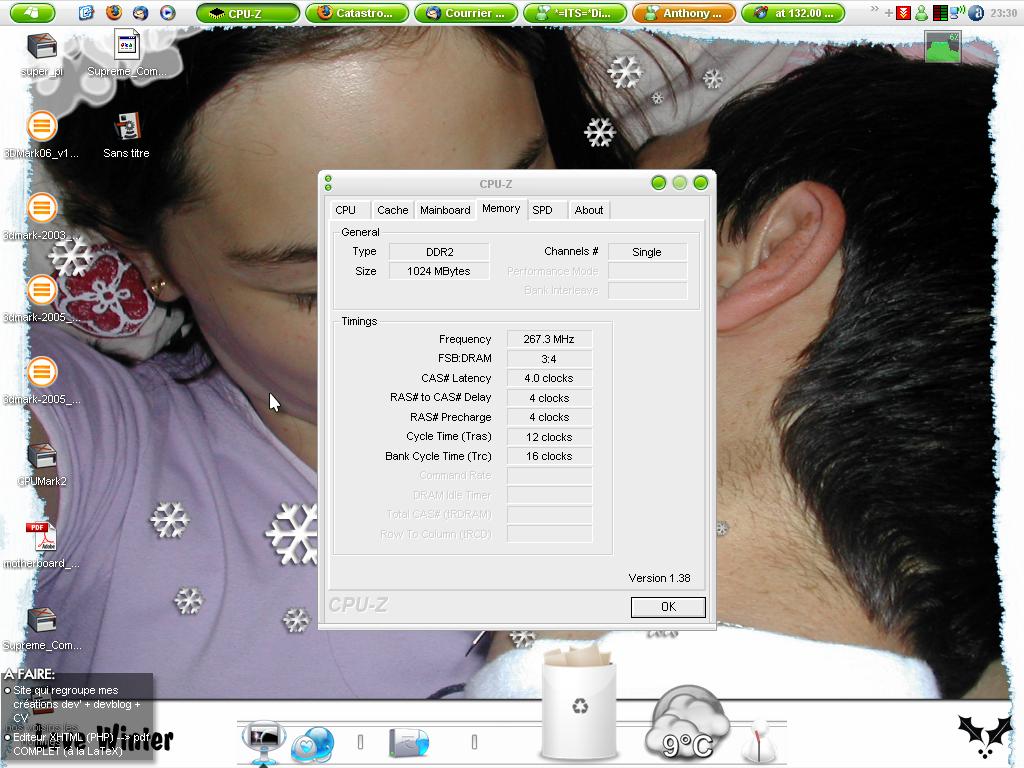Image resolution: width=1024 pixels, height=768 pixels.
Task: Switch to the Mainboard tab
Action: pyautogui.click(x=445, y=210)
